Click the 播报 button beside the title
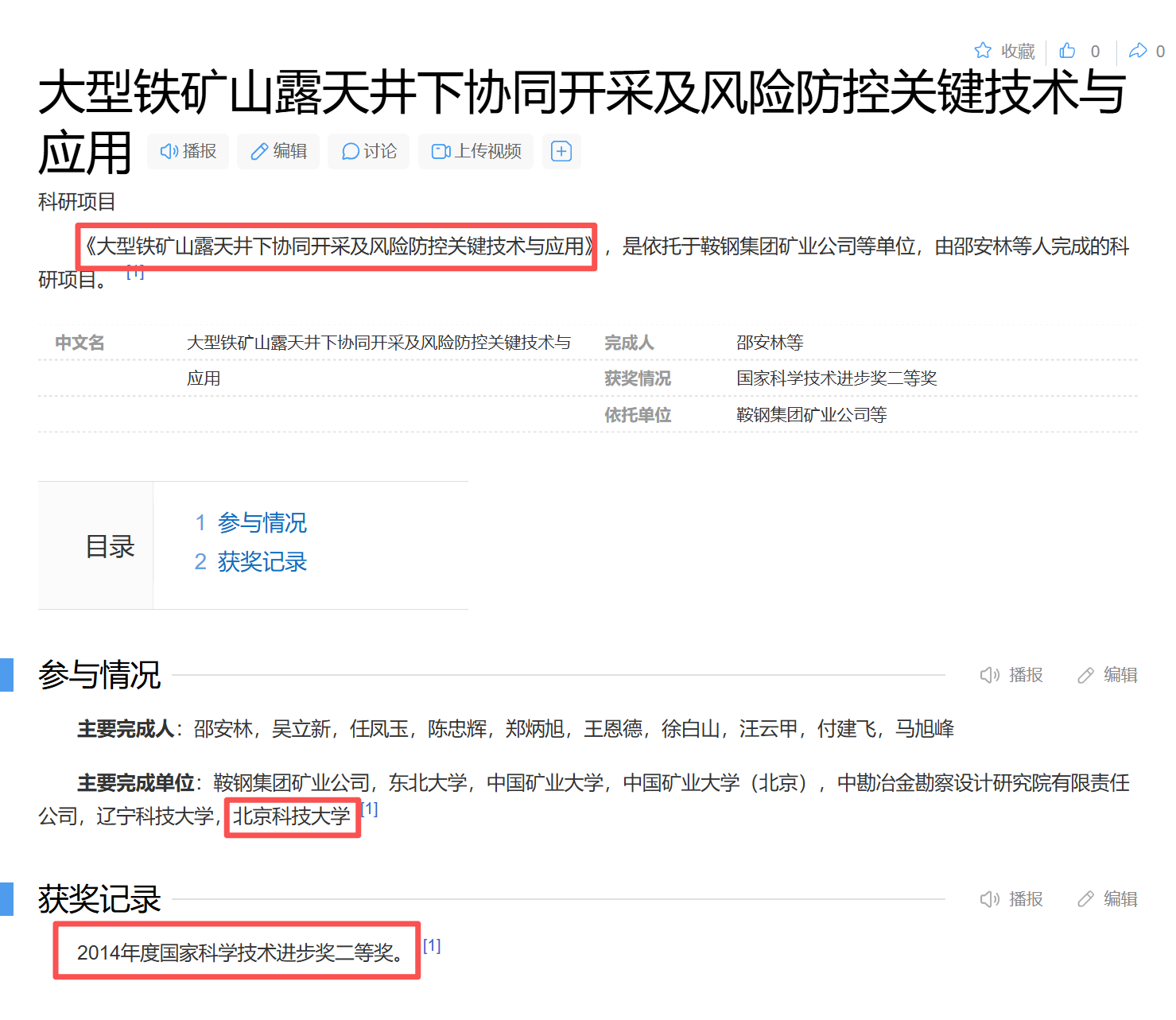 click(188, 151)
